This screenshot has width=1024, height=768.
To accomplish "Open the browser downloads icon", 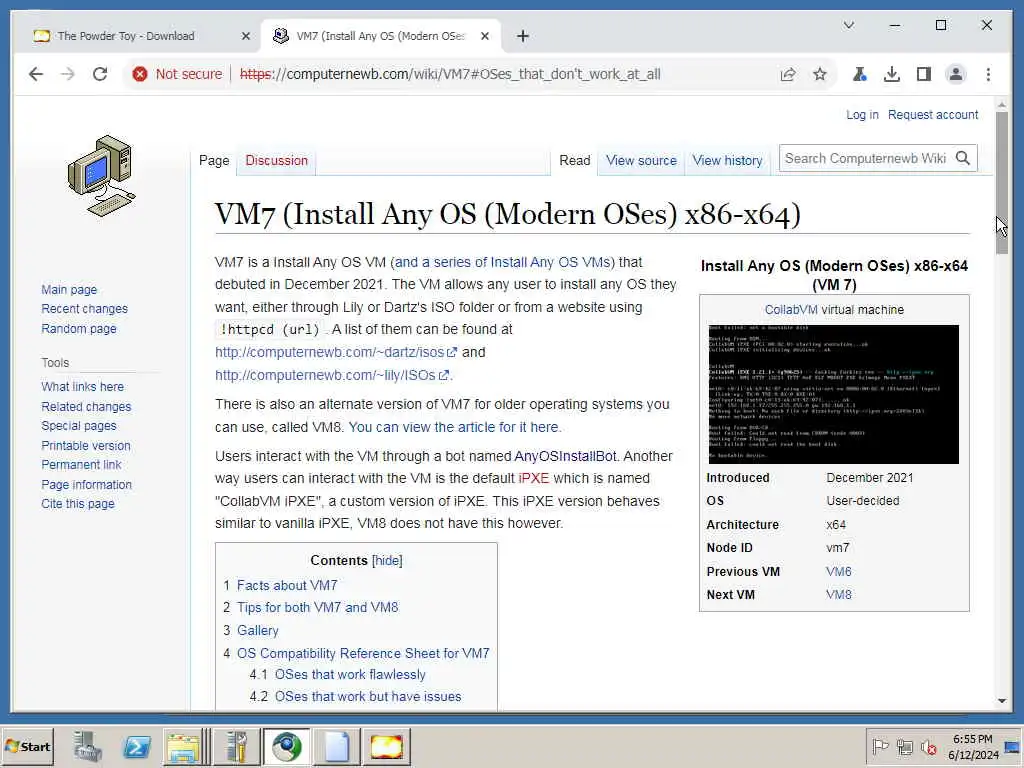I will click(891, 74).
